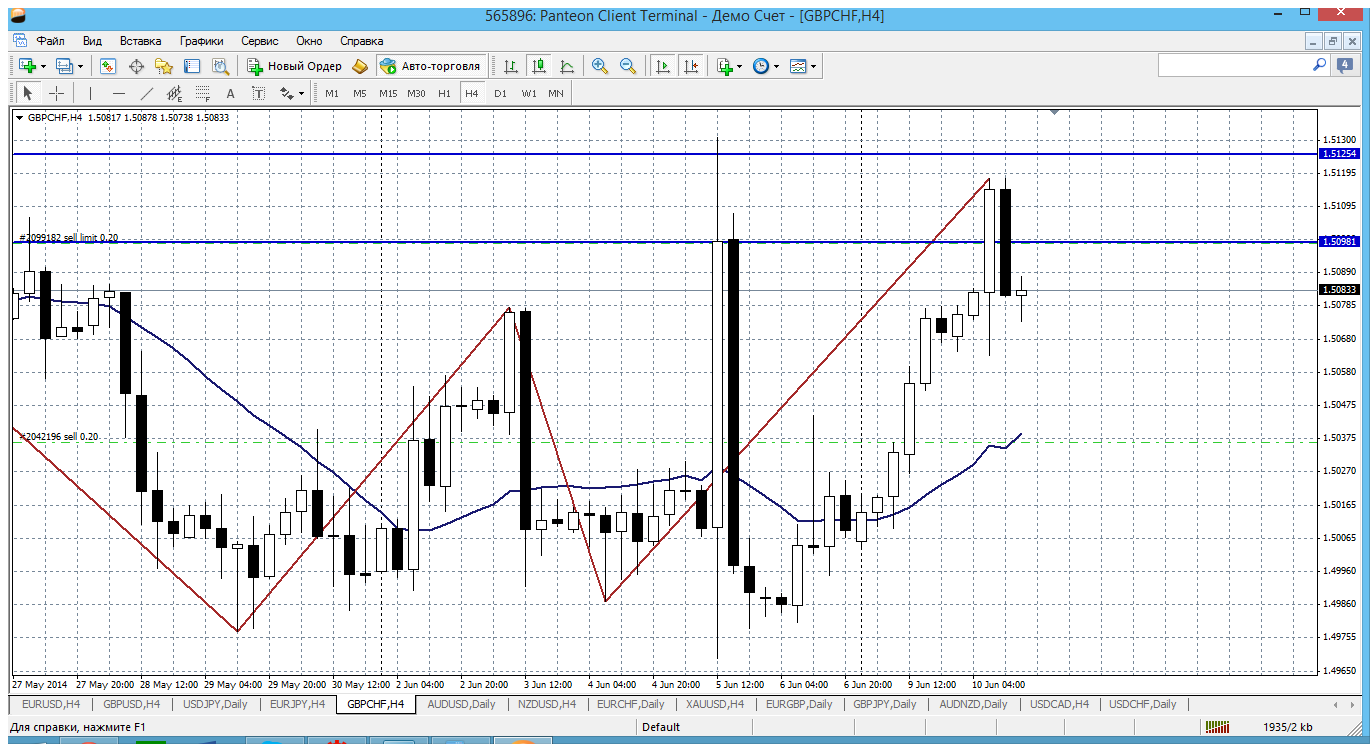Switch timeframe to W1
This screenshot has width=1370, height=744.
click(x=528, y=93)
